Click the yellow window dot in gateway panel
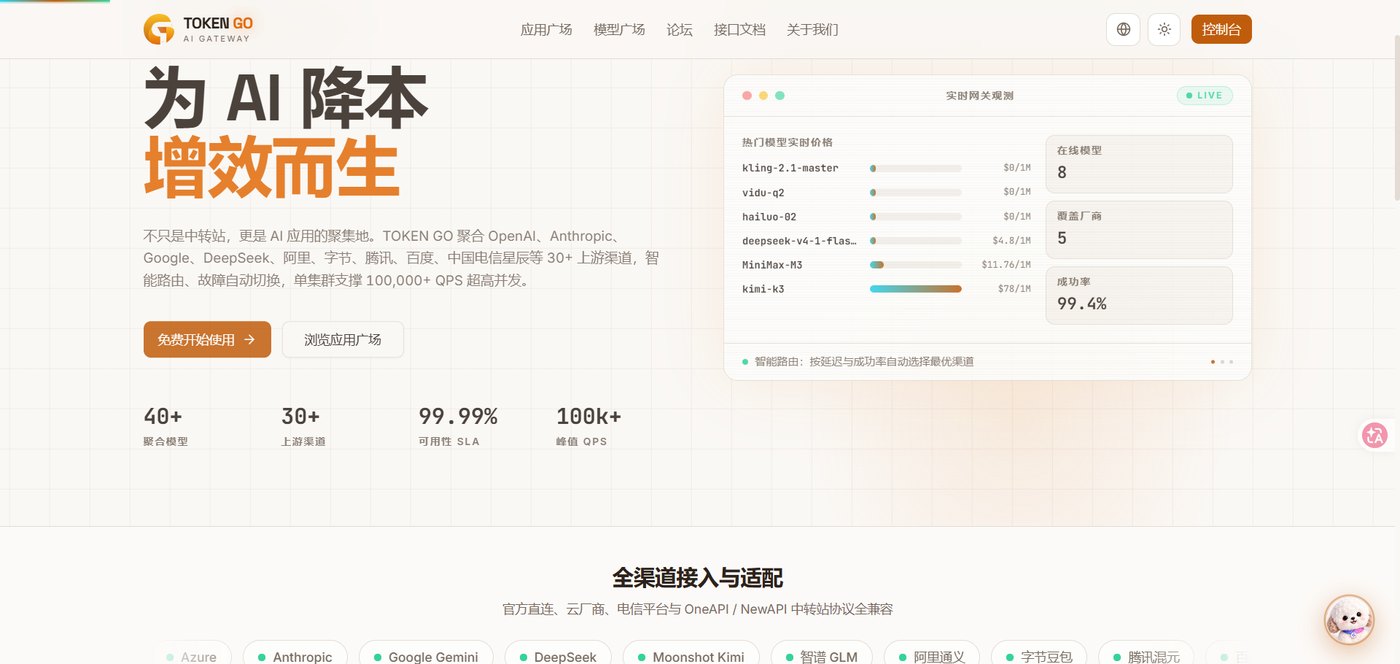The height and width of the screenshot is (664, 1400). 763,96
